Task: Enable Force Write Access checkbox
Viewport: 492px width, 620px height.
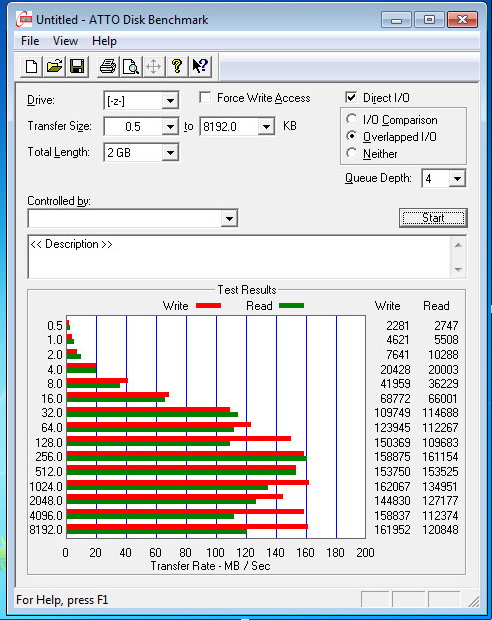Action: pyautogui.click(x=205, y=98)
